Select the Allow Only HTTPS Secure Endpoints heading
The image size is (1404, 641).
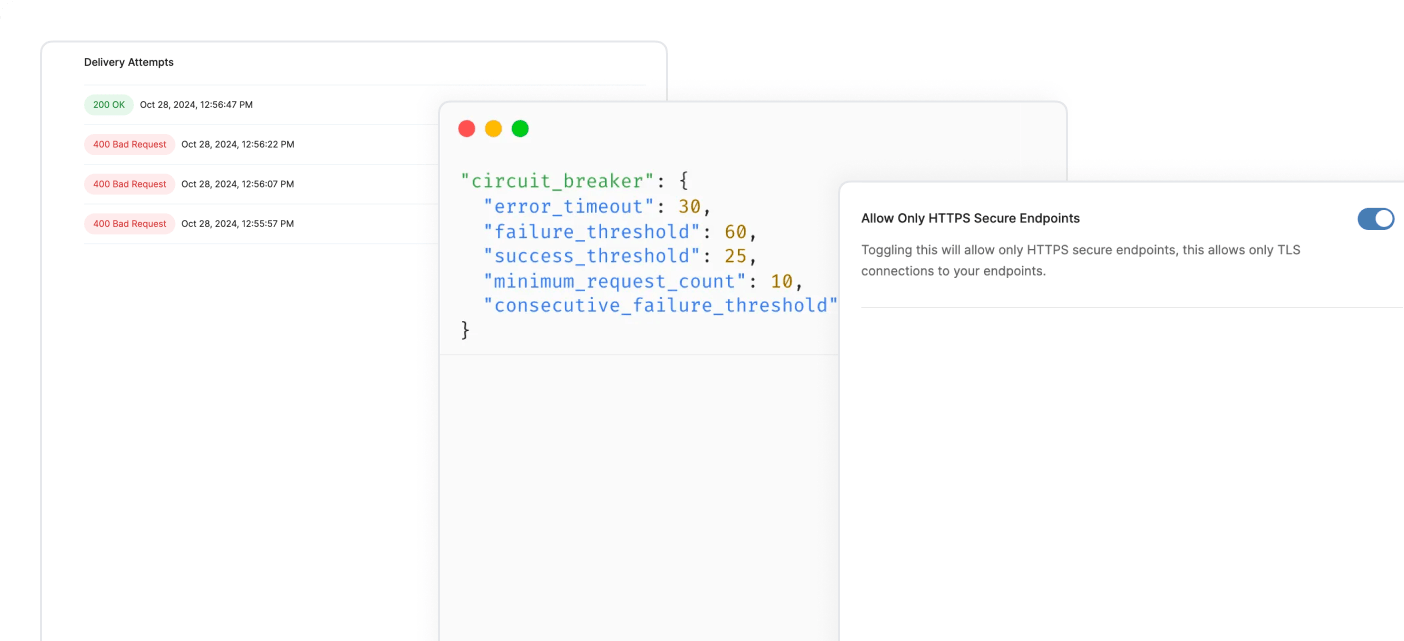tap(971, 217)
